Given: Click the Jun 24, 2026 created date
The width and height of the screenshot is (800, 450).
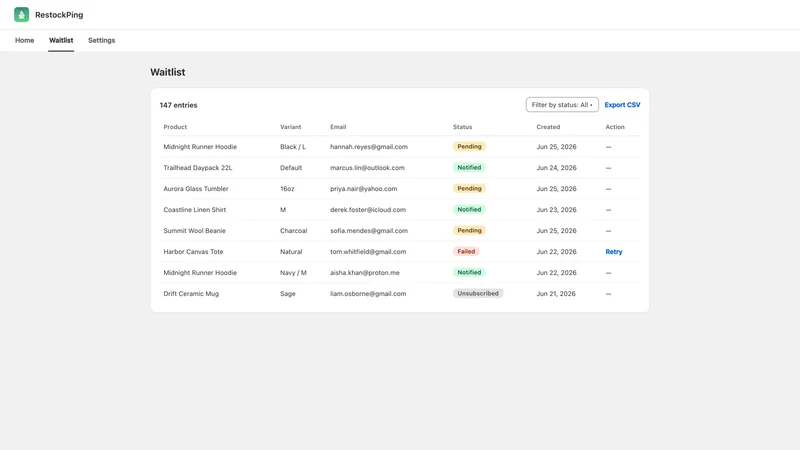Looking at the screenshot, I should click(x=556, y=168).
